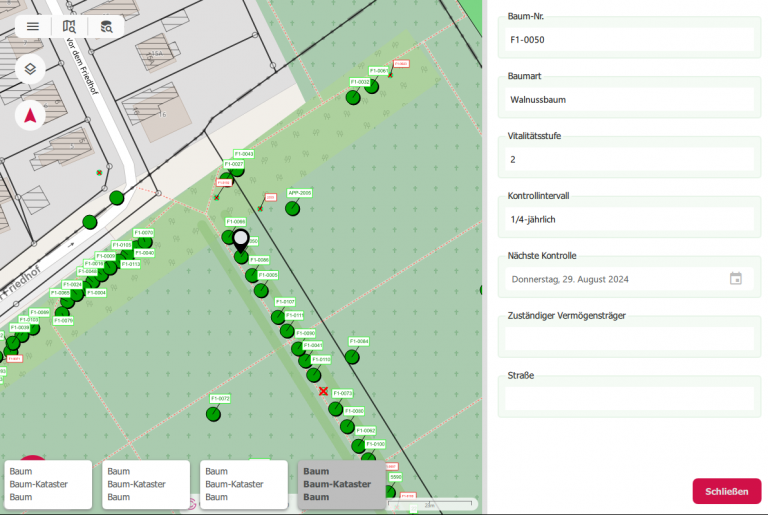Close the tree details panel with Schließen
The width and height of the screenshot is (768, 515).
pyautogui.click(x=726, y=491)
